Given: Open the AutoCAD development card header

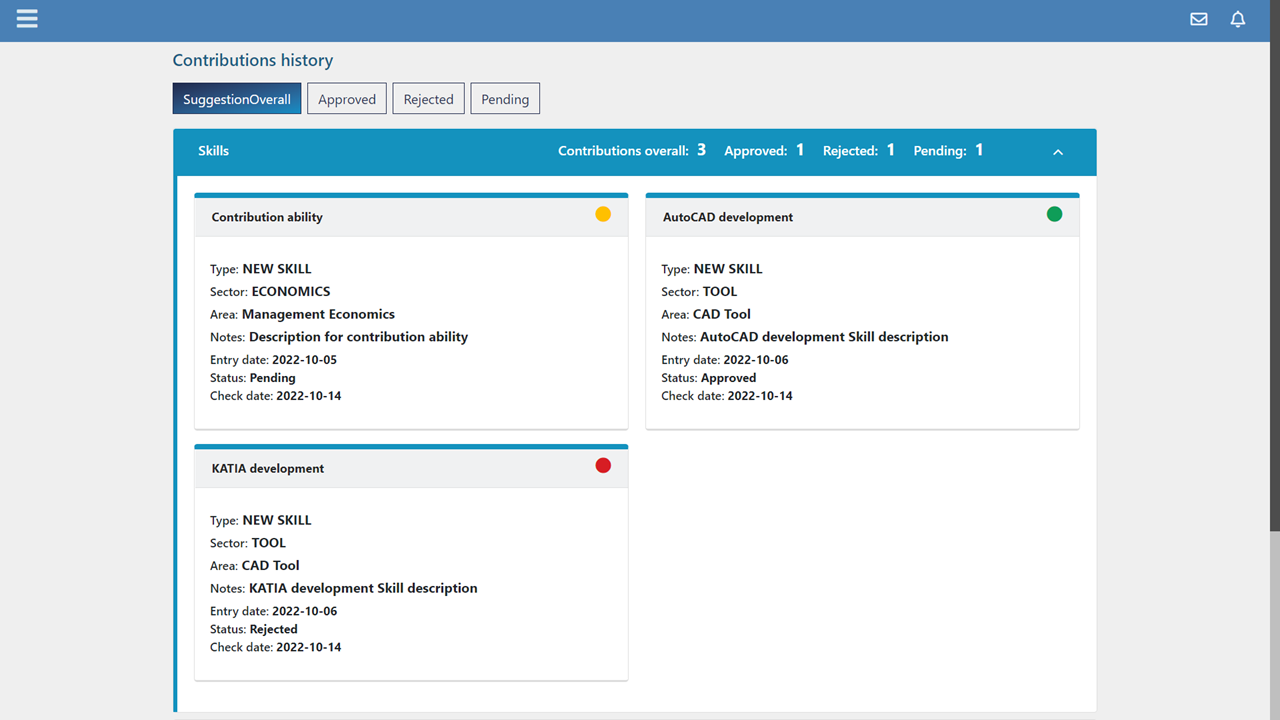Looking at the screenshot, I should [x=728, y=217].
